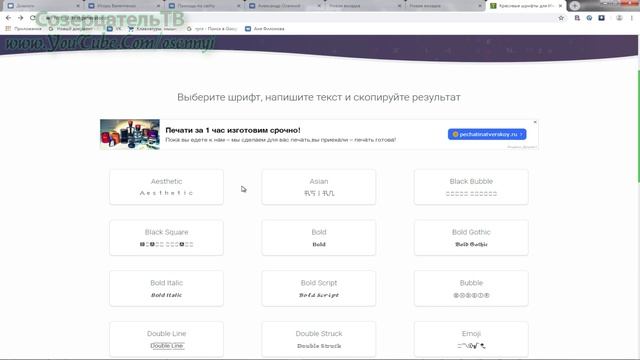Click the browser forward arrow

[x=20, y=18]
